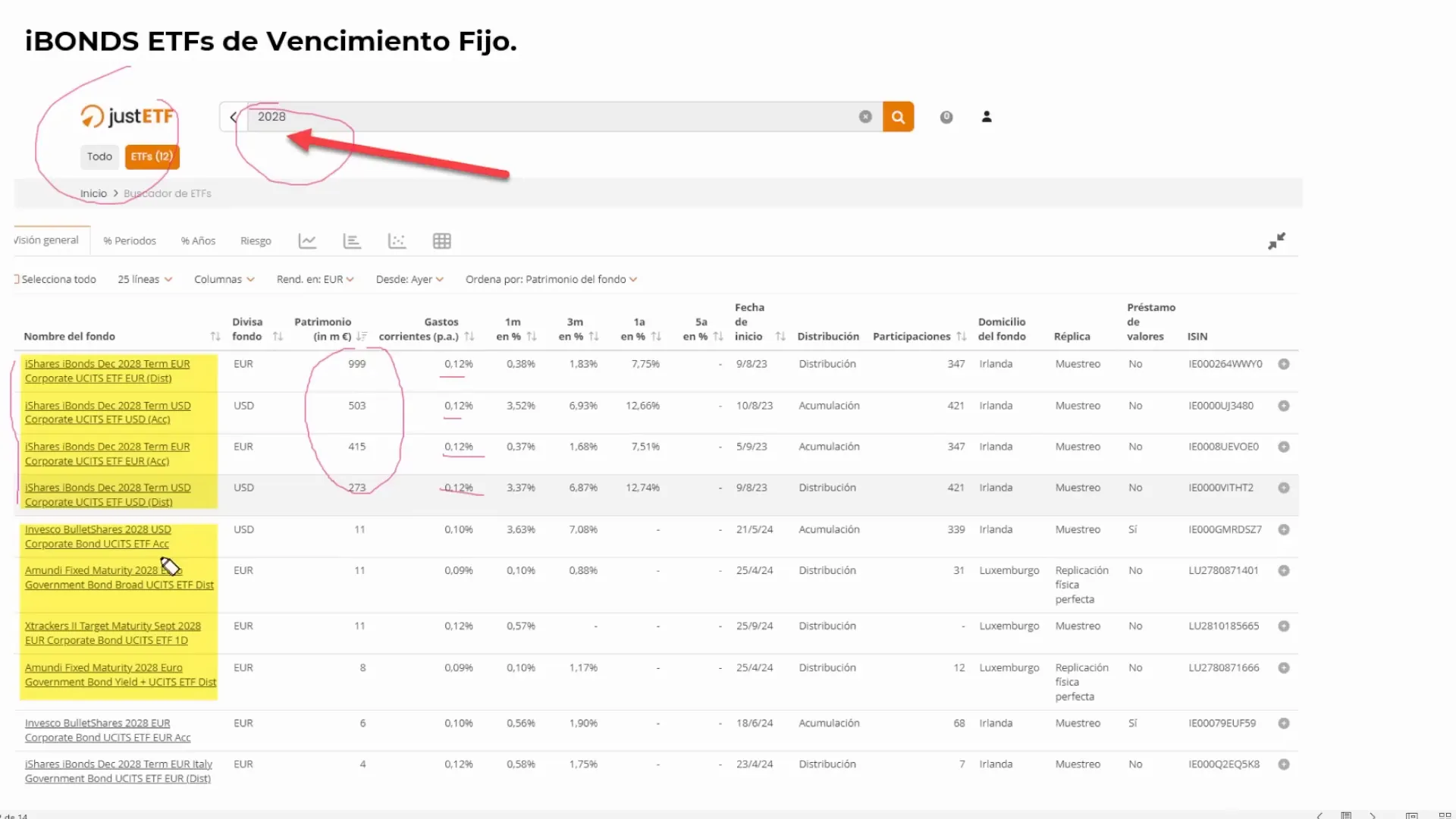Open Ordena por: Patrimonio del fondo dropdown

[551, 279]
